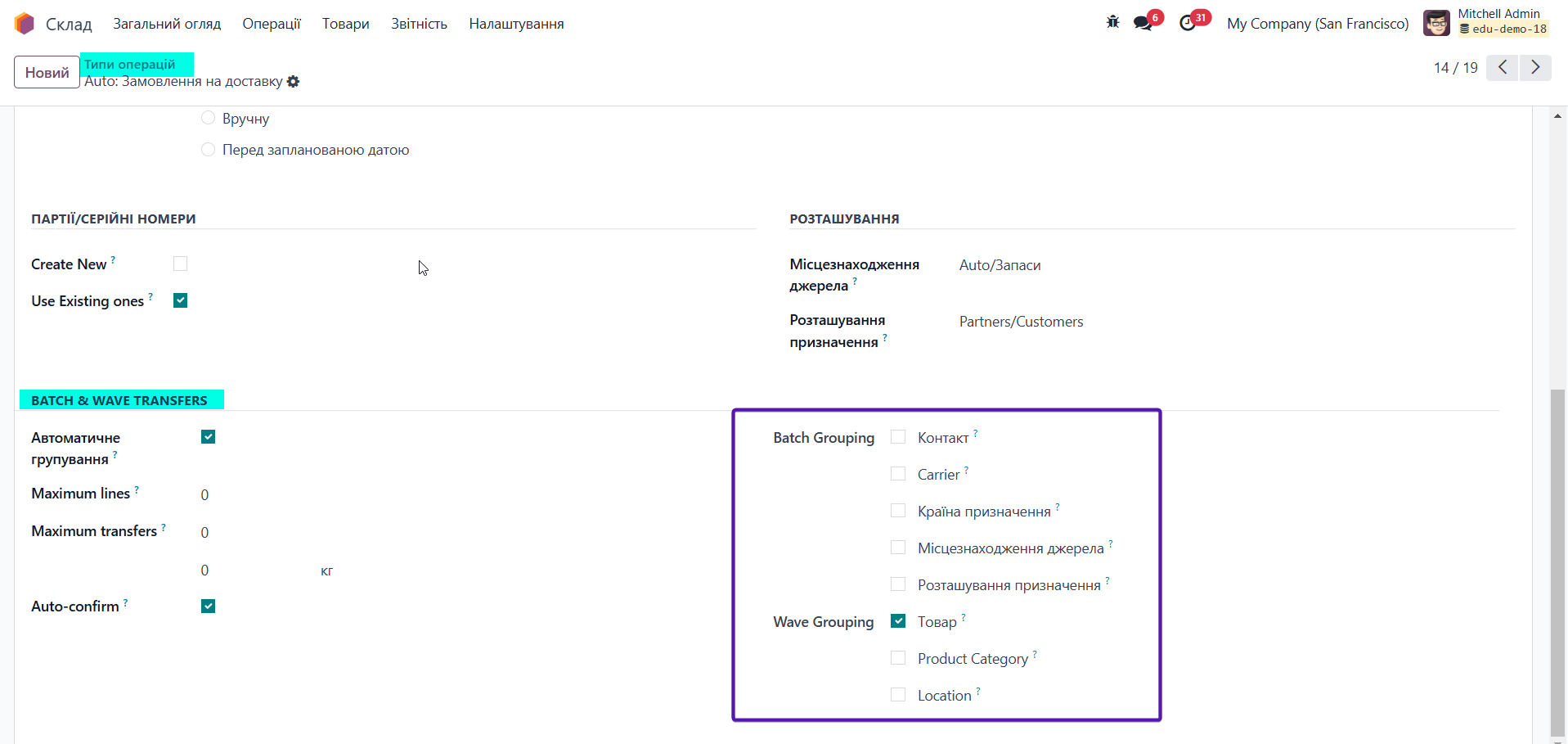Click the Mitchell Admin avatar
Screen dimensions: 1568x744
tap(1436, 23)
